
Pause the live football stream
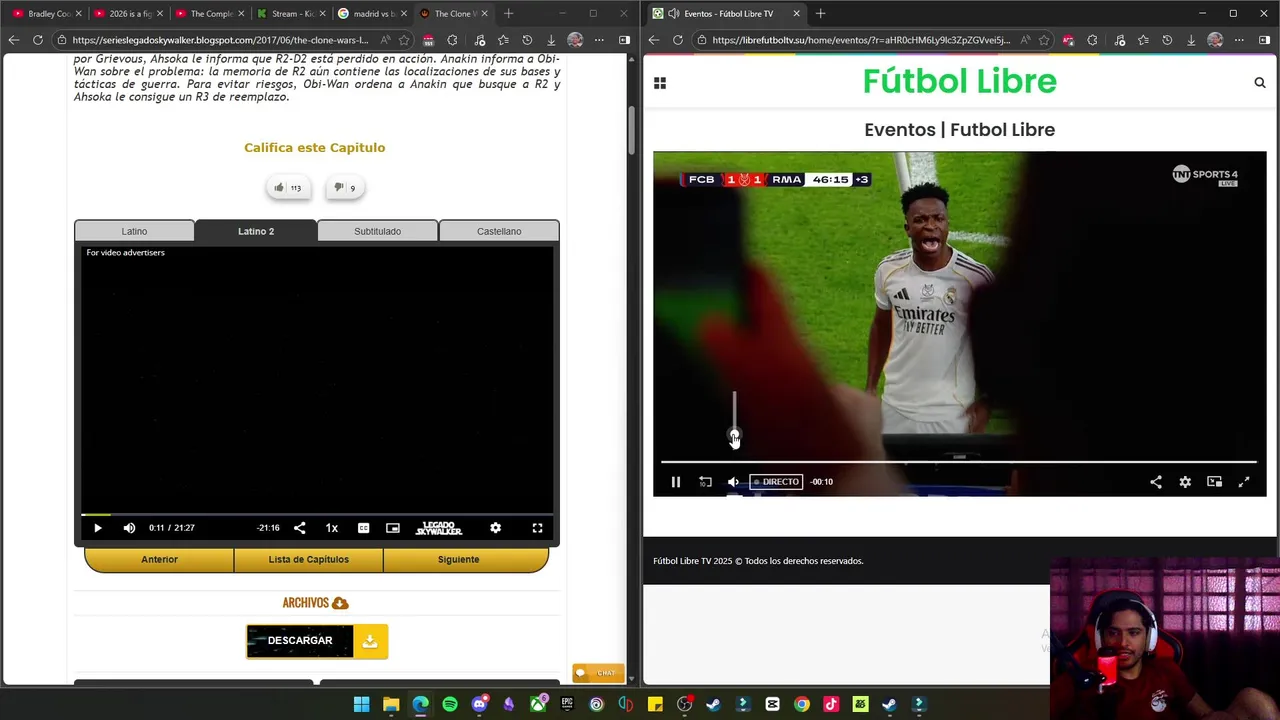tap(676, 482)
